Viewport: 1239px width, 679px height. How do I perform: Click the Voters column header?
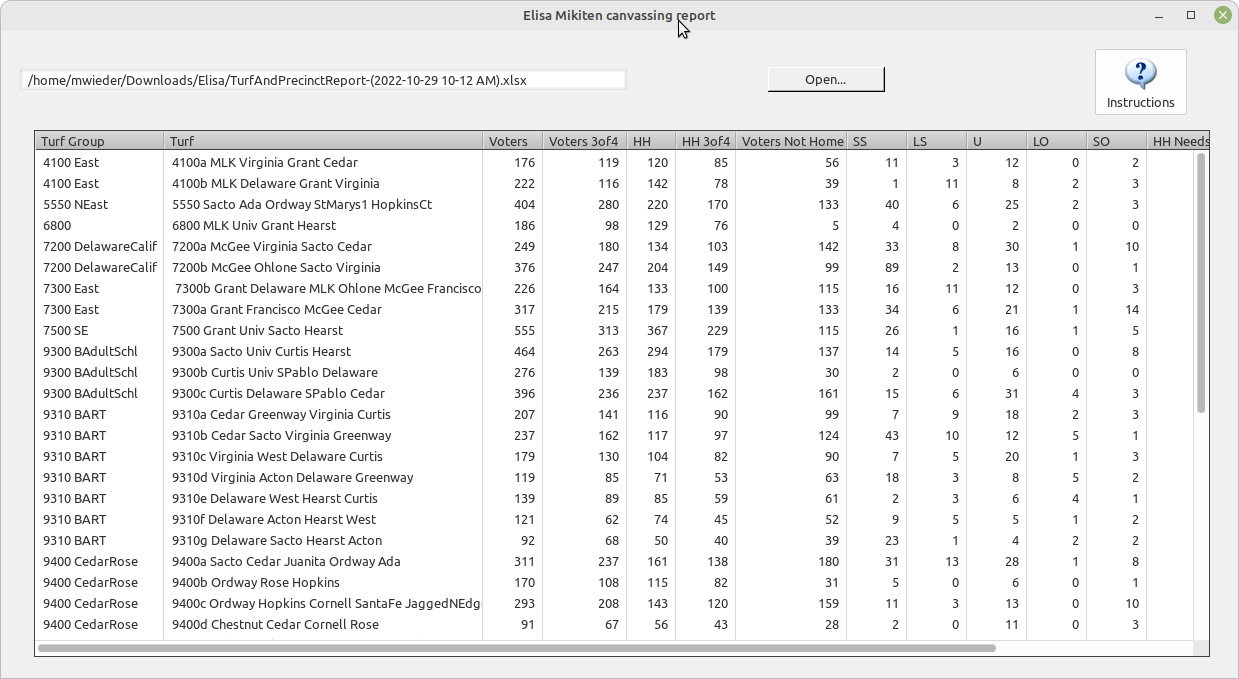(511, 141)
